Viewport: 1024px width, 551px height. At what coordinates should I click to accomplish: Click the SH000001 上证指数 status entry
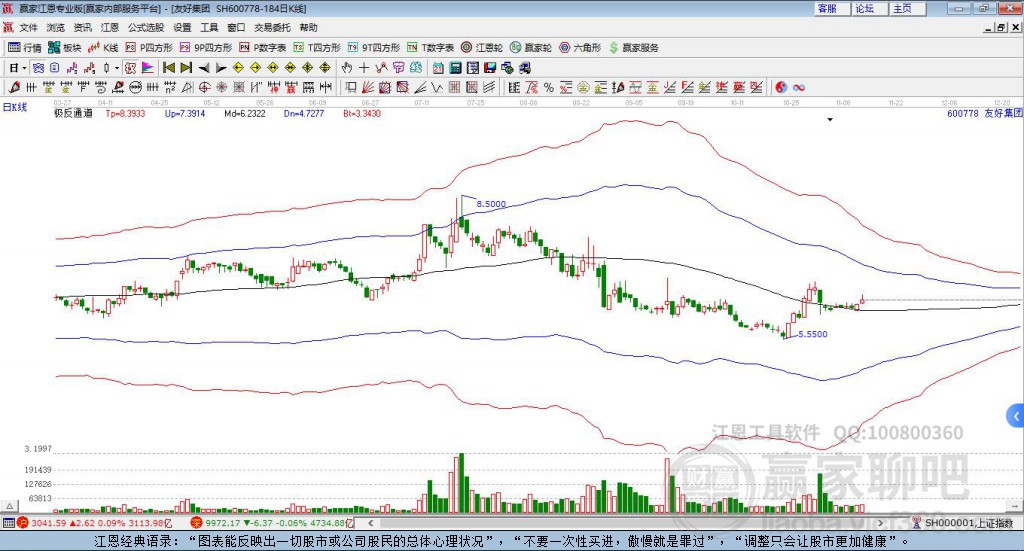pos(963,523)
